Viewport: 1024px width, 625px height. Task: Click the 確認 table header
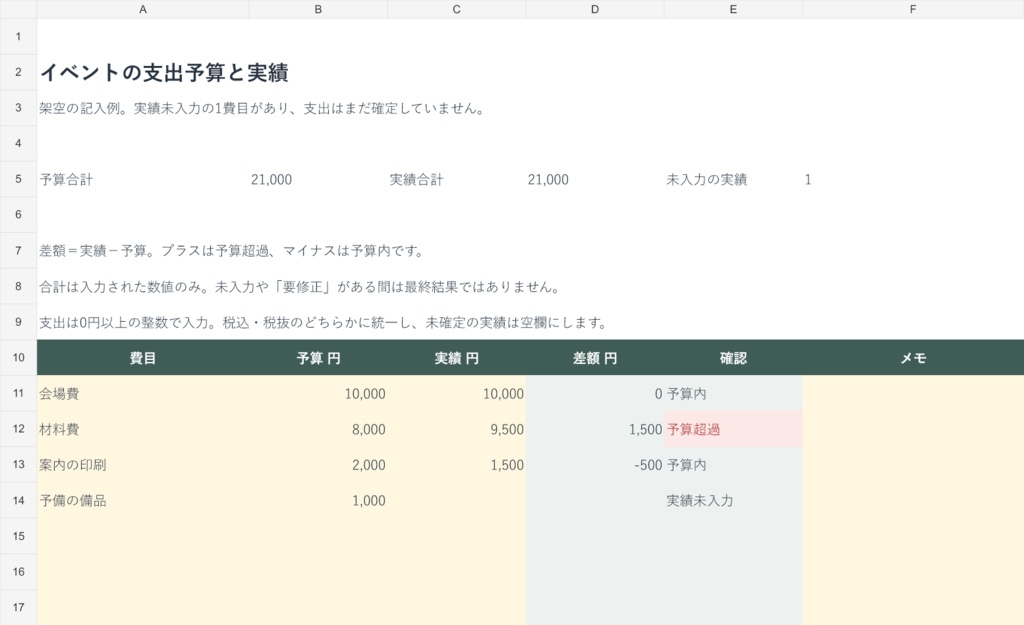pos(733,357)
